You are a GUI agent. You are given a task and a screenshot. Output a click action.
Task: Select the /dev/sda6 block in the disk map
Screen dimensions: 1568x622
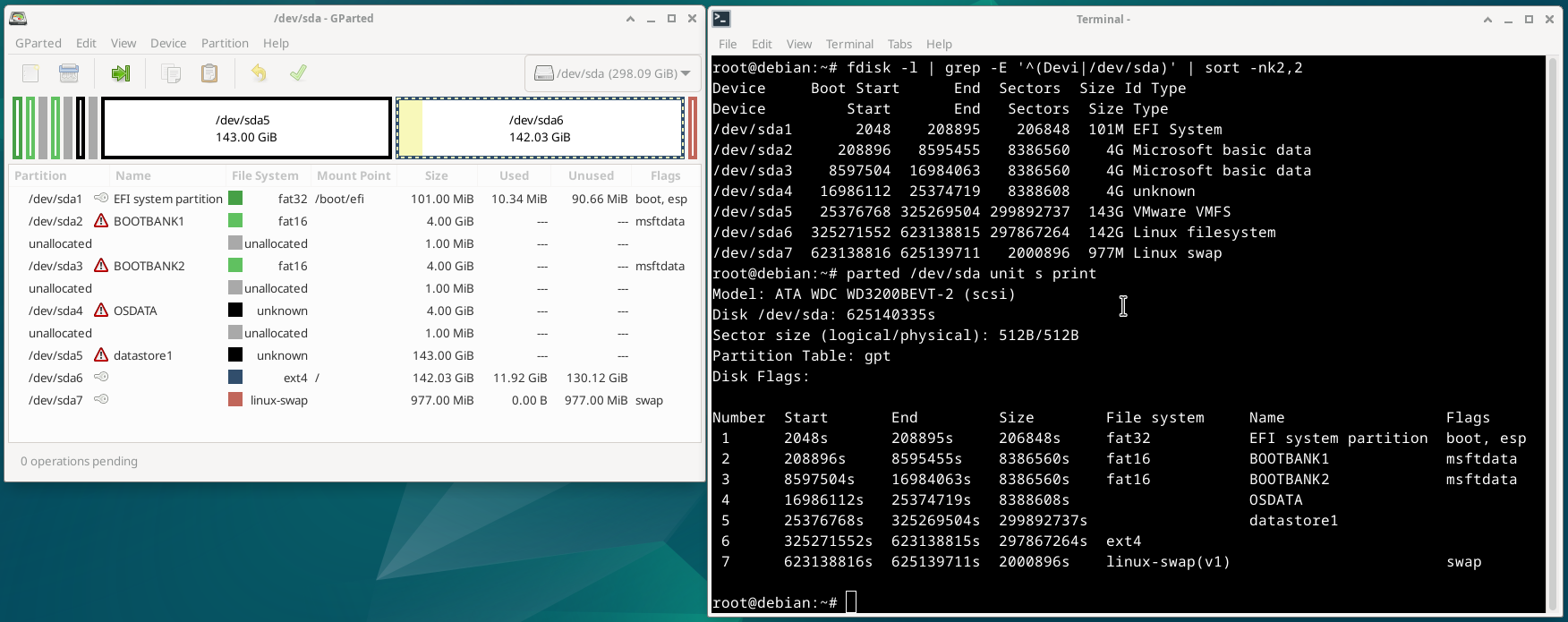[x=540, y=128]
